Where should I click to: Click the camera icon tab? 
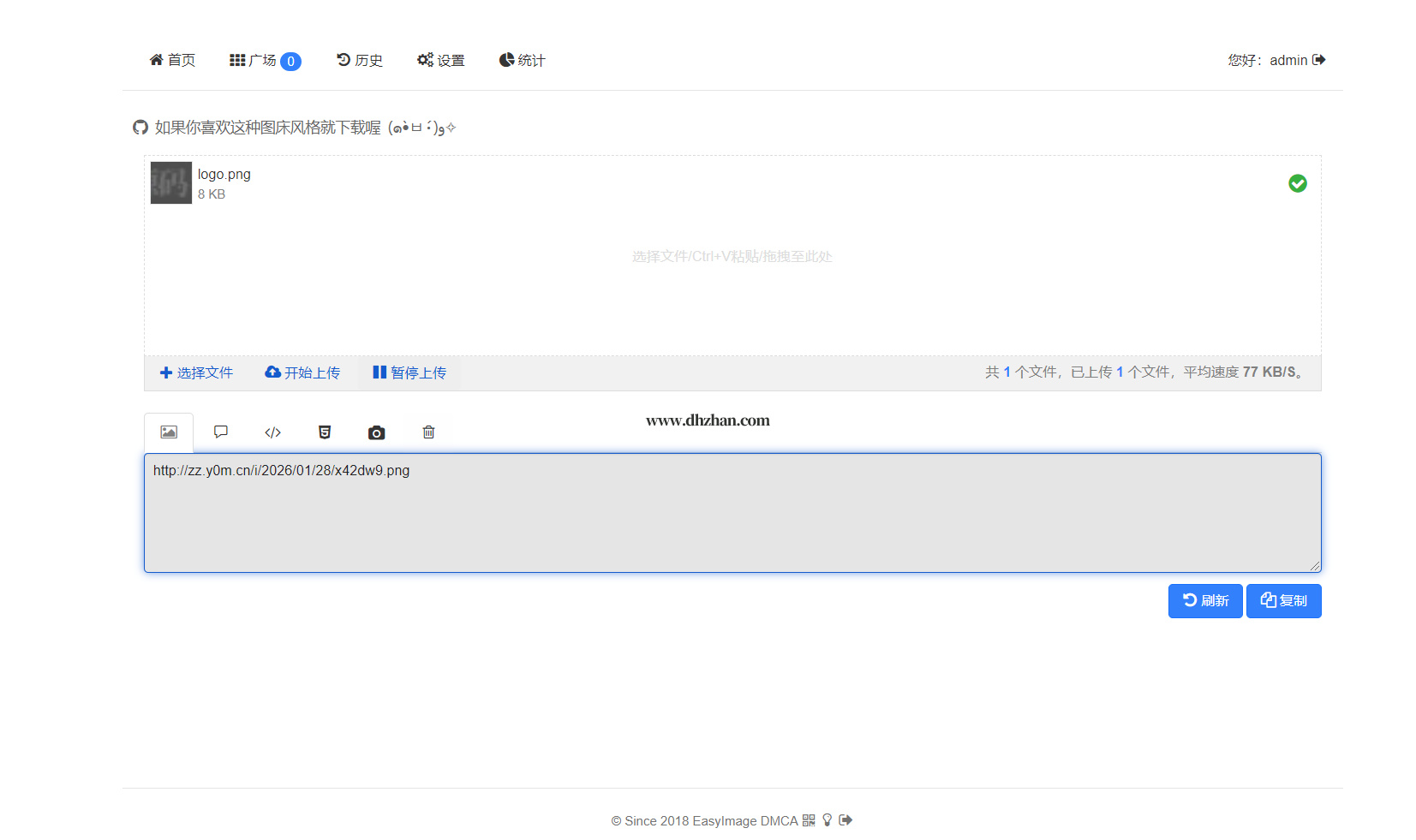pos(376,432)
